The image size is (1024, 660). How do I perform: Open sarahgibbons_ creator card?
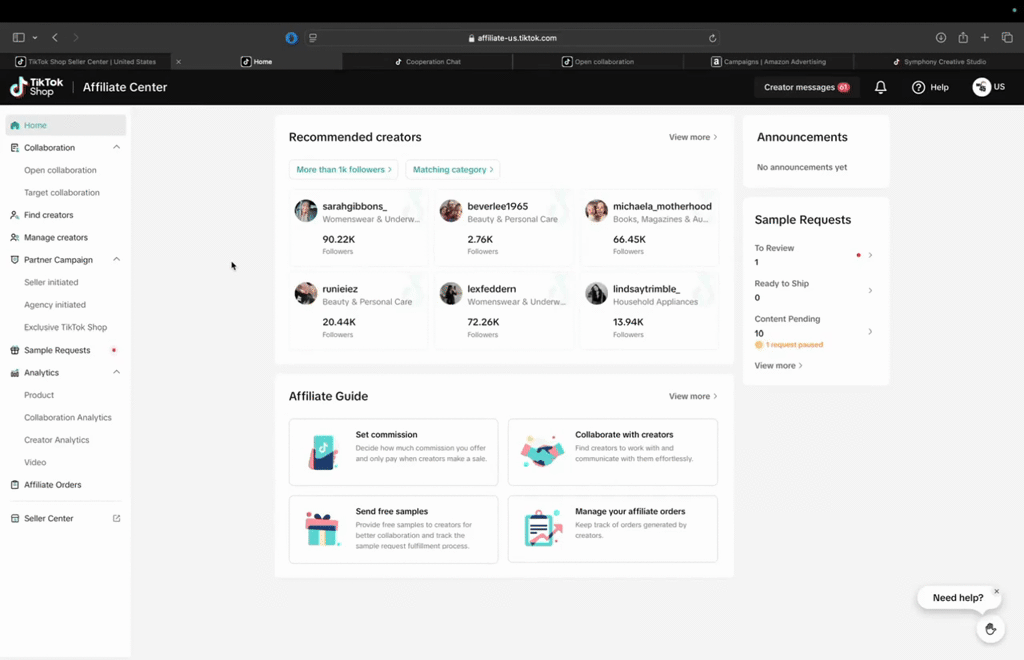click(358, 228)
